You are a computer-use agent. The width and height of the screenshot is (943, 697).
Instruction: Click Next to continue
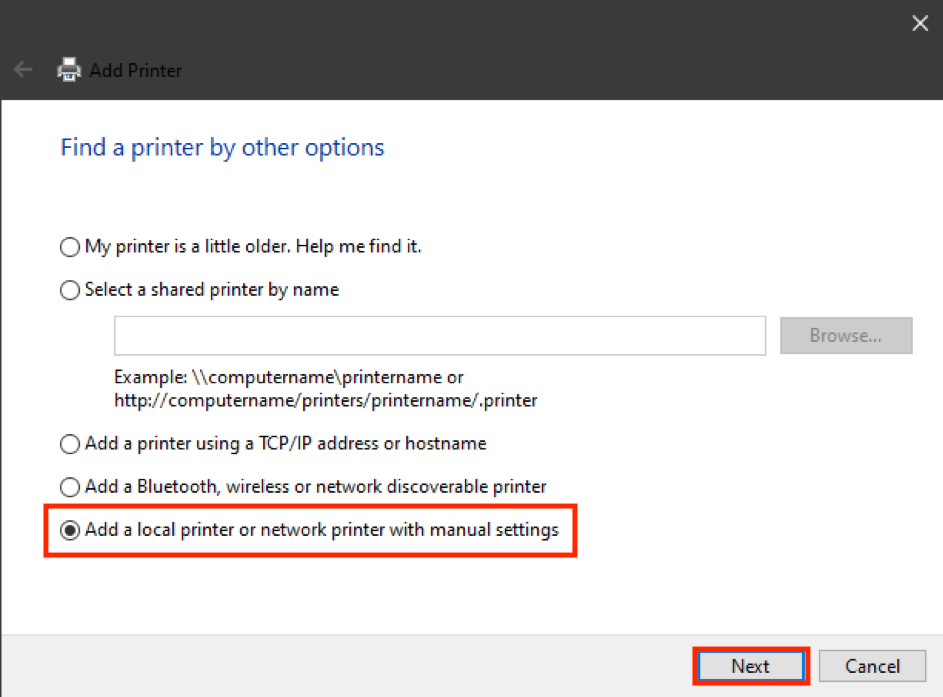pos(751,666)
